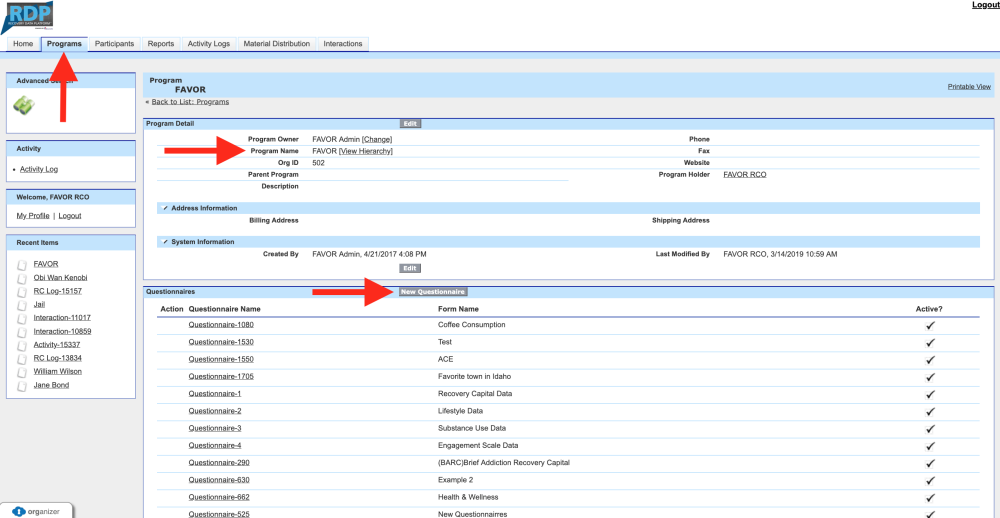The image size is (1000, 518).
Task: Click (BARC)Brief Addiction Recovery Capital text
Action: tap(504, 462)
